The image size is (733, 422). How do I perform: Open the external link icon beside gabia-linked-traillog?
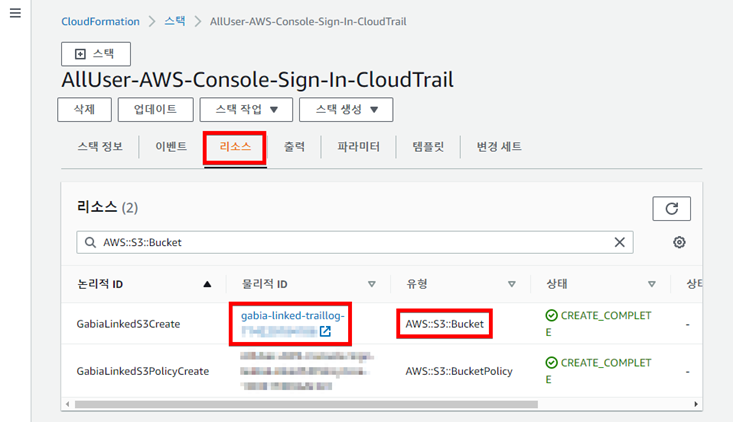pos(325,331)
